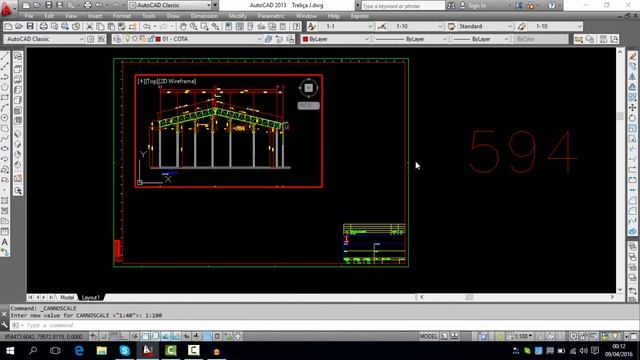The image size is (640, 360).
Task: Select the Arc draw tool
Action: coord(5,107)
